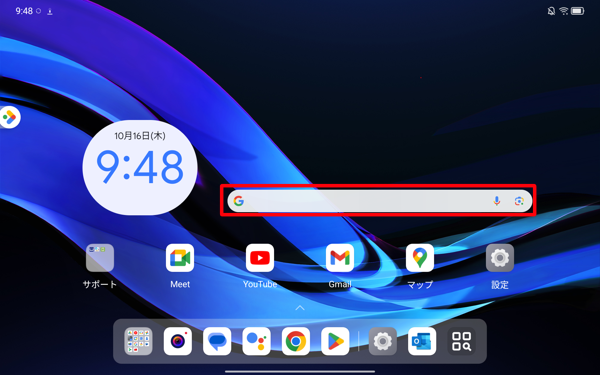Launch Outlook from the dock

[x=422, y=341]
